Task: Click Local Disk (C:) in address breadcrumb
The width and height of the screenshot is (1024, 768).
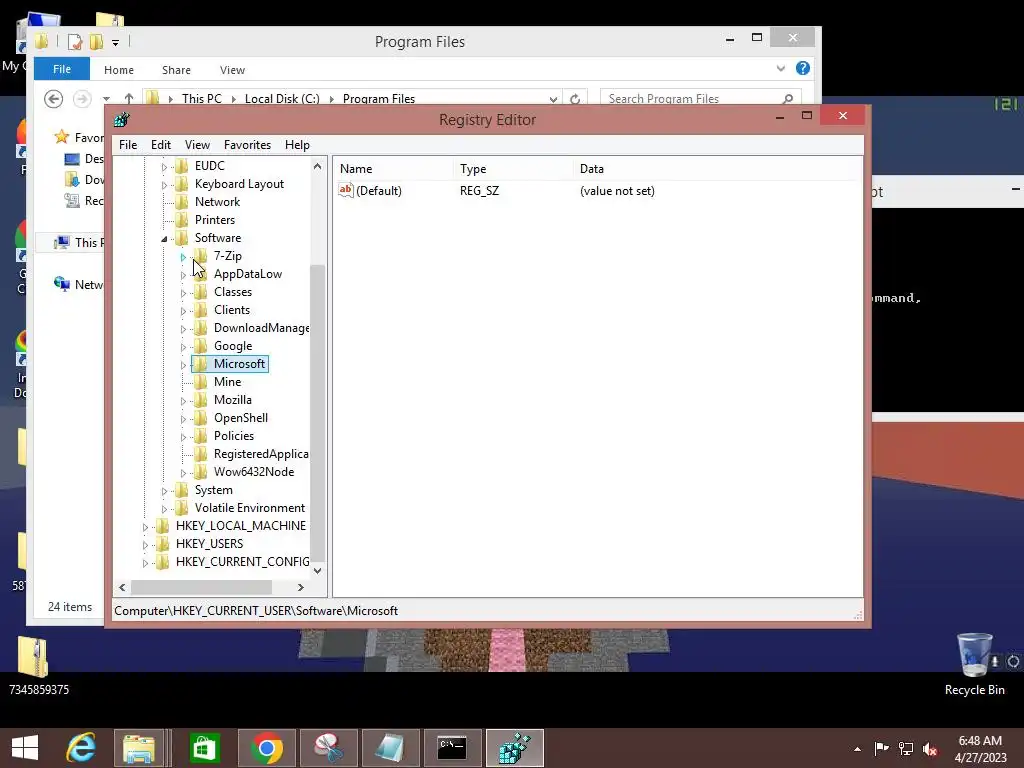Action: coord(282,99)
